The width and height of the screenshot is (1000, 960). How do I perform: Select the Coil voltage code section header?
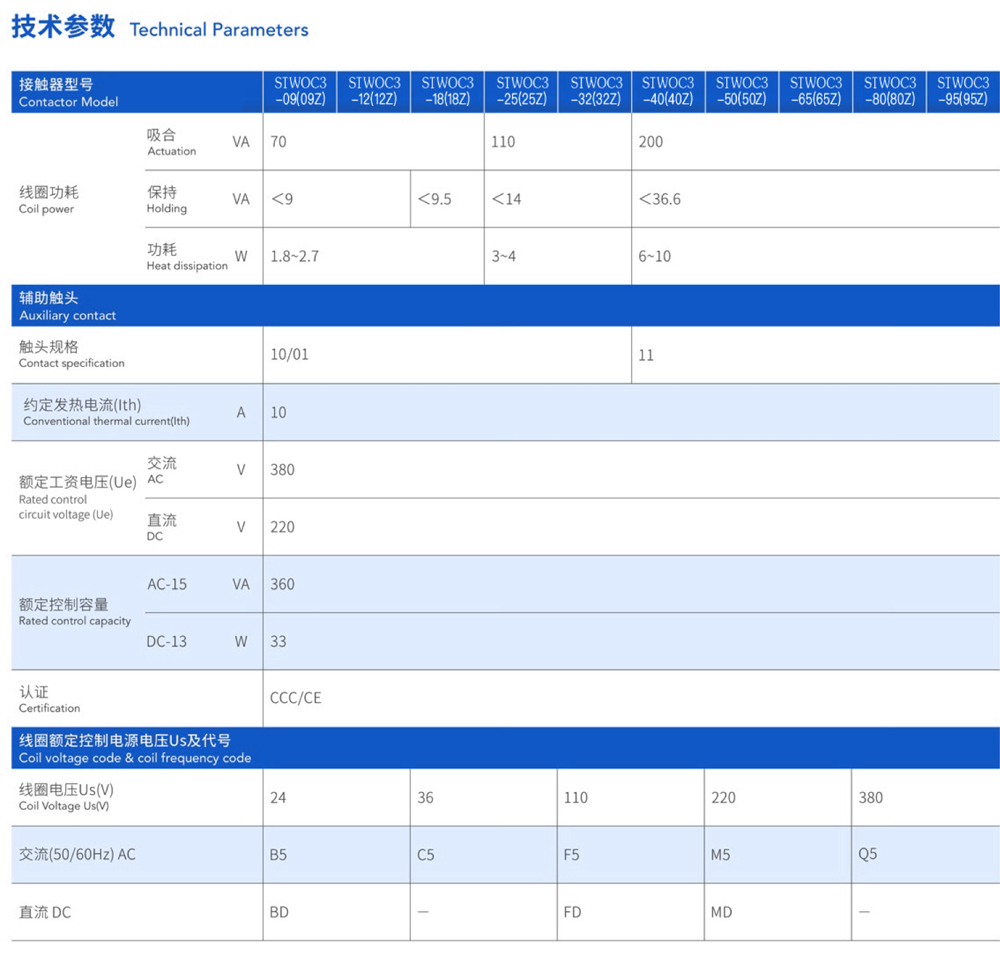(135, 749)
